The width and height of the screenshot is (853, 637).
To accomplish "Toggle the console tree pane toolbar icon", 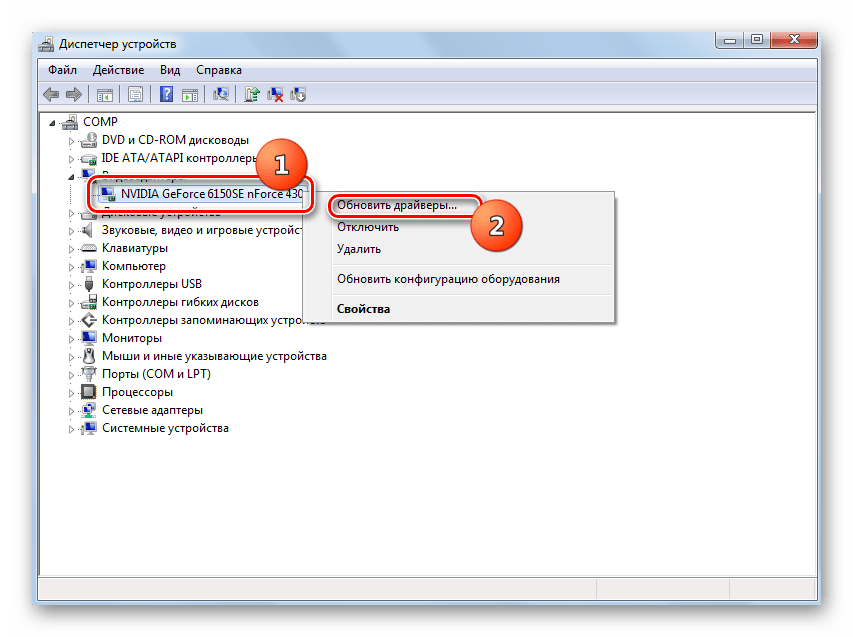I will coord(104,95).
